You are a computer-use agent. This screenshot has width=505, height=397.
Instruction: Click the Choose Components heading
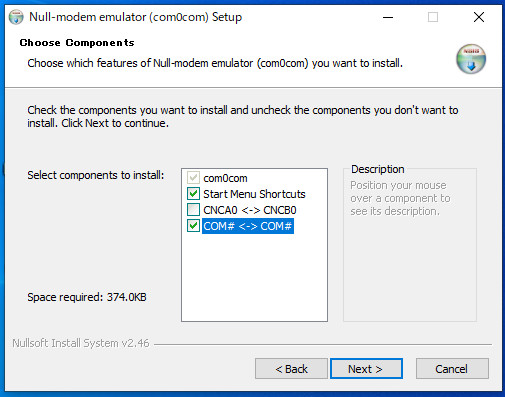[77, 43]
